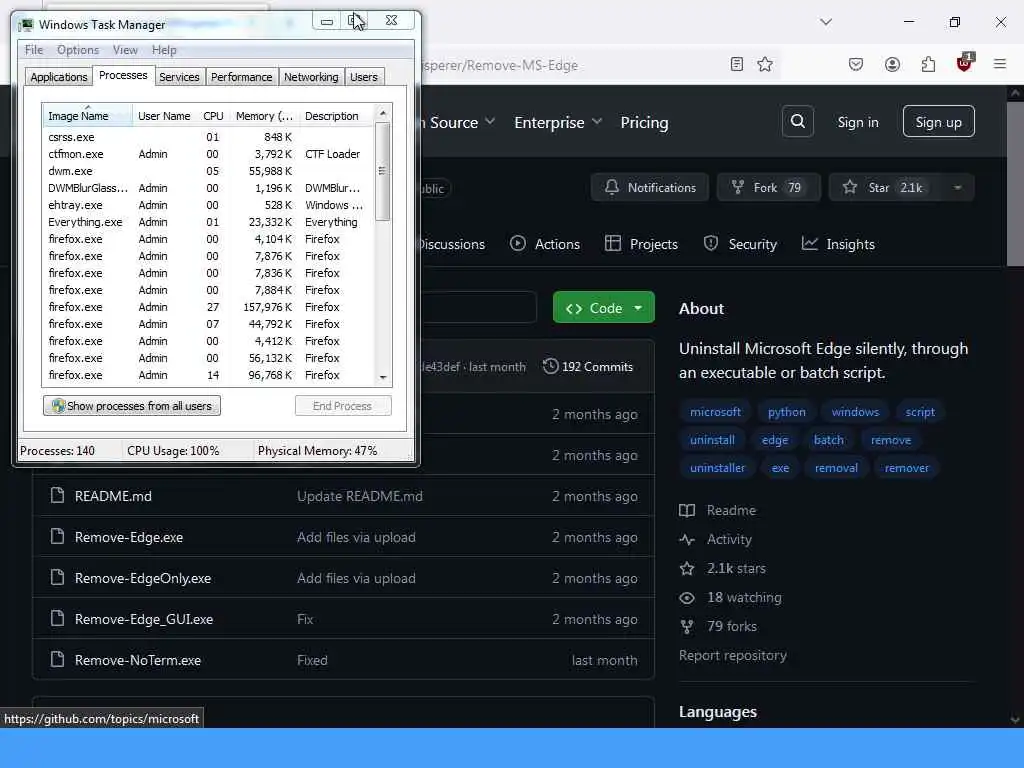The width and height of the screenshot is (1024, 768).
Task: Switch to the Services tab
Action: 179,77
